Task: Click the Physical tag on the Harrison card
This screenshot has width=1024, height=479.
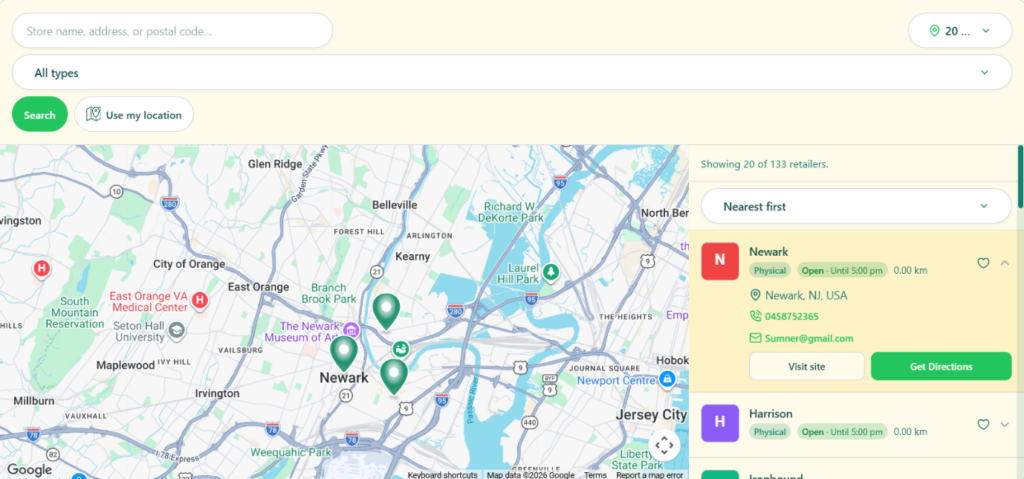Action: click(770, 431)
